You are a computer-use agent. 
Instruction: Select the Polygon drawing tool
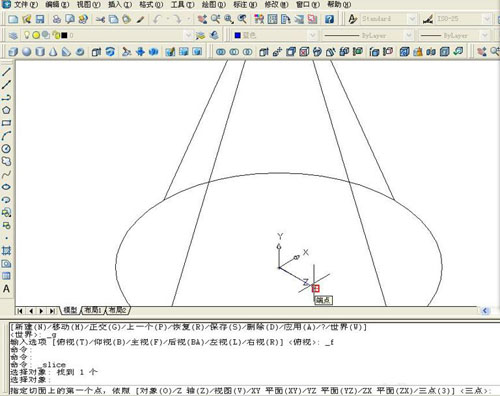pos(6,110)
